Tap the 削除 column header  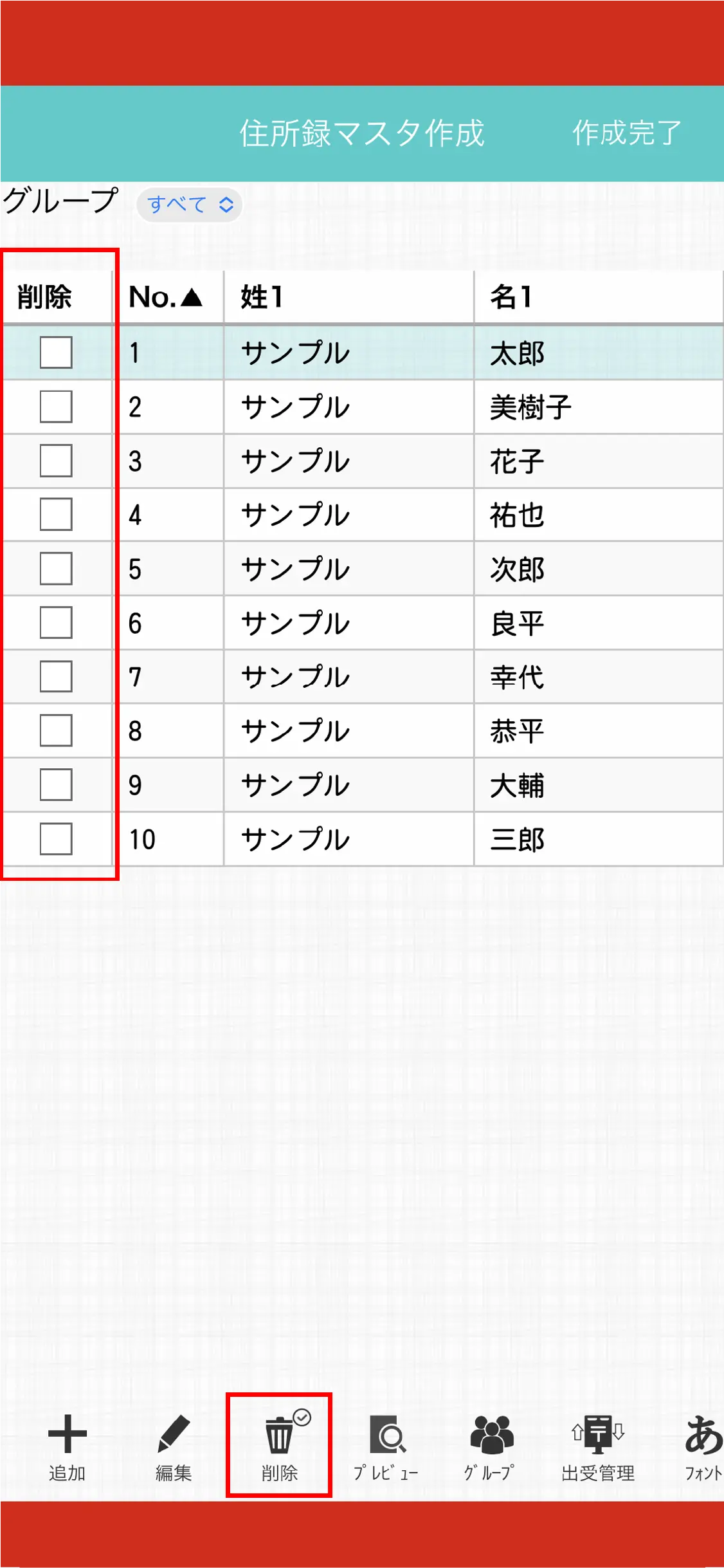[44, 297]
